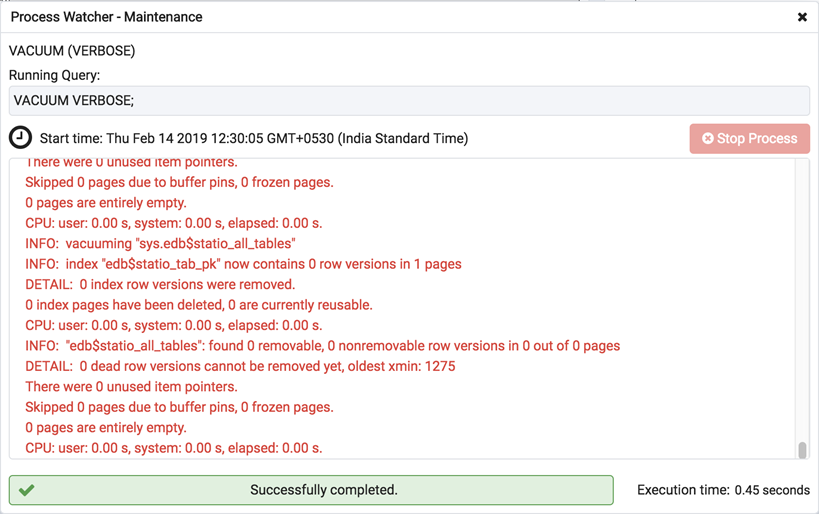Screen dimensions: 819x514
Task: Click the Process Watcher - Maintenance title
Action: point(106,17)
